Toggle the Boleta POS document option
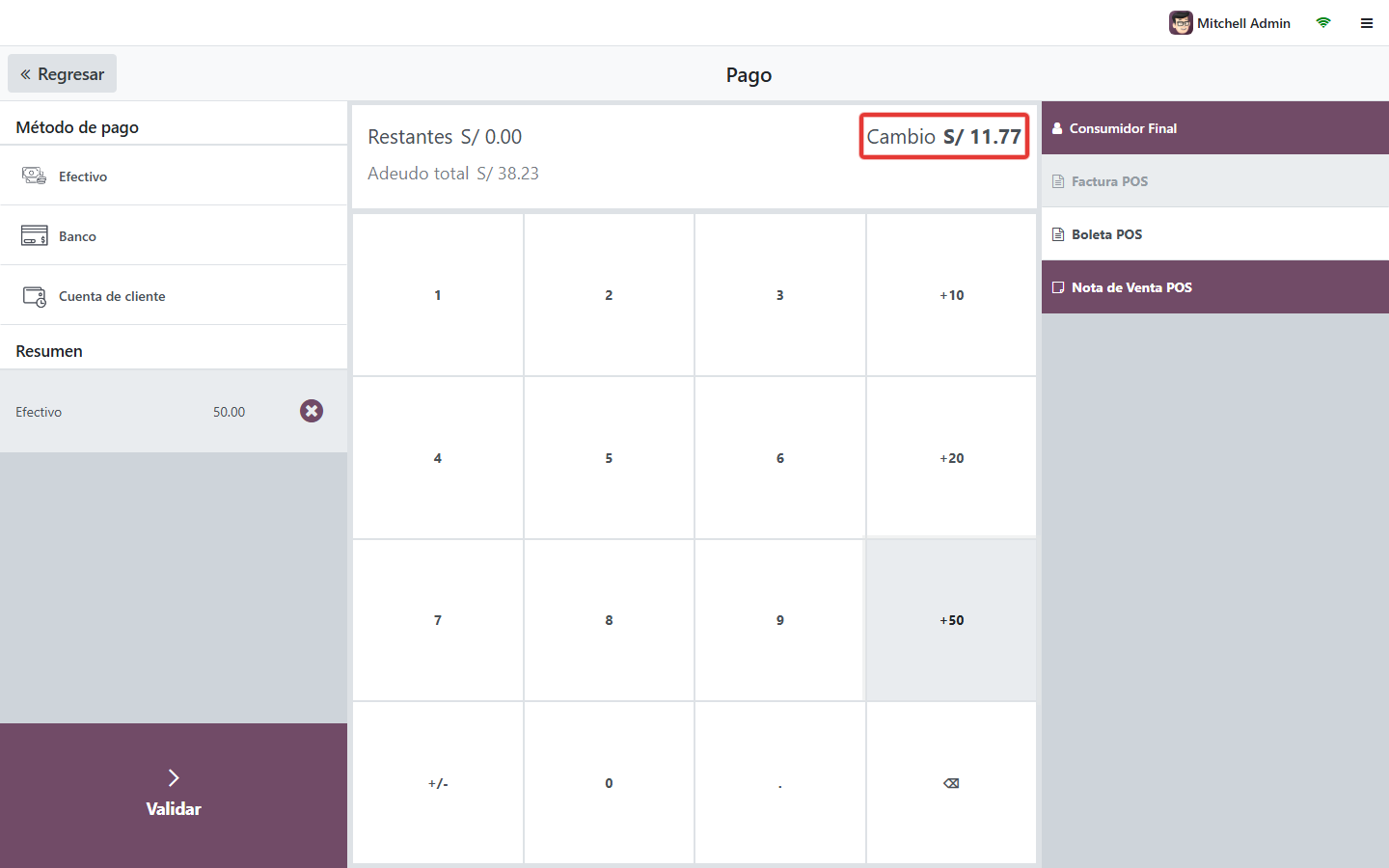This screenshot has width=1389, height=868. click(1215, 234)
